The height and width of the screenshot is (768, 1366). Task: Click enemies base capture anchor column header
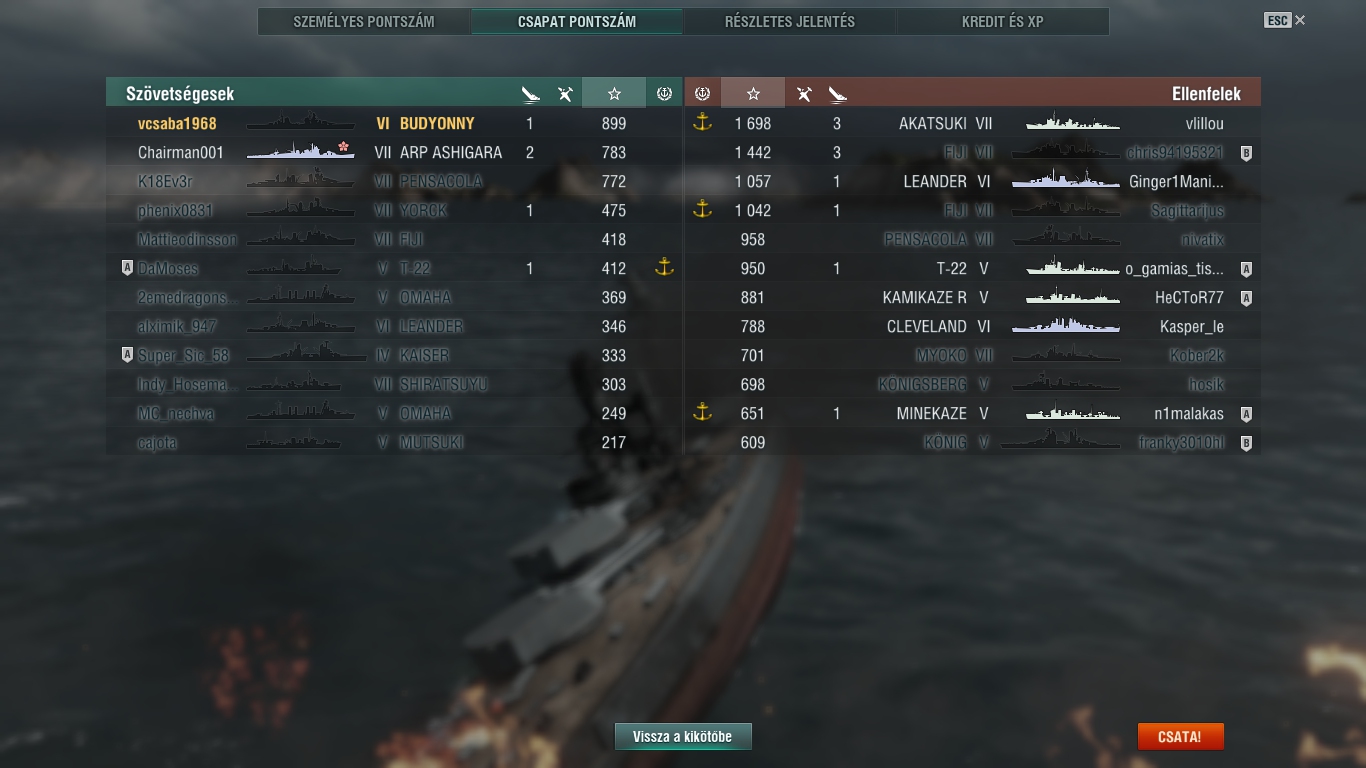coord(702,94)
